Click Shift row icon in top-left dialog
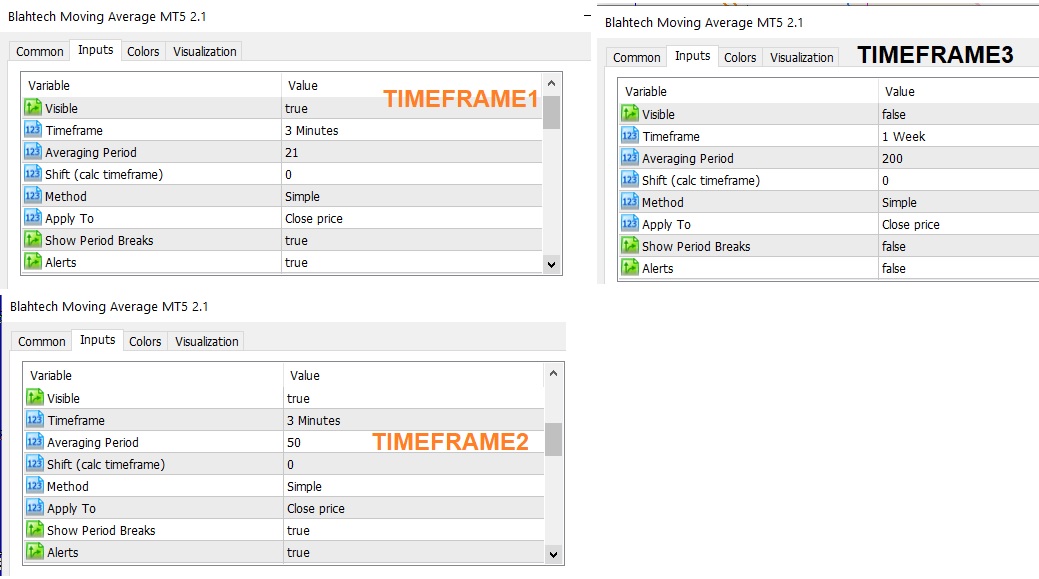 pos(32,174)
